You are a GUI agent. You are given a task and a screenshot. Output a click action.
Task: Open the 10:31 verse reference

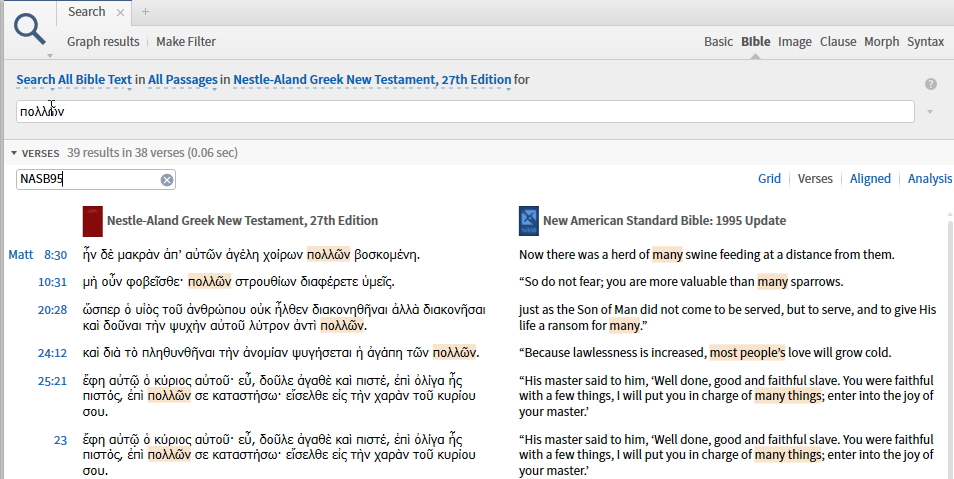52,282
